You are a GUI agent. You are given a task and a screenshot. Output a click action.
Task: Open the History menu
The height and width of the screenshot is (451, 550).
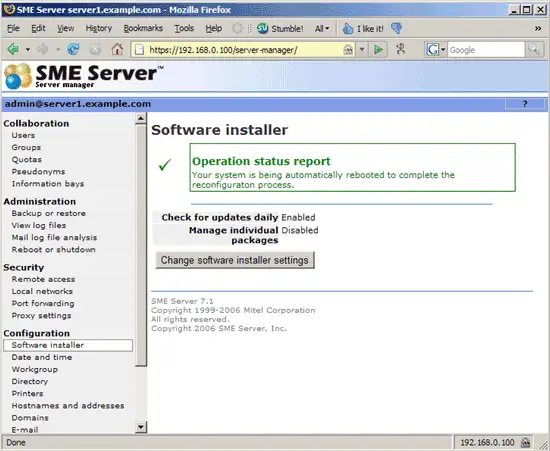pyautogui.click(x=99, y=28)
